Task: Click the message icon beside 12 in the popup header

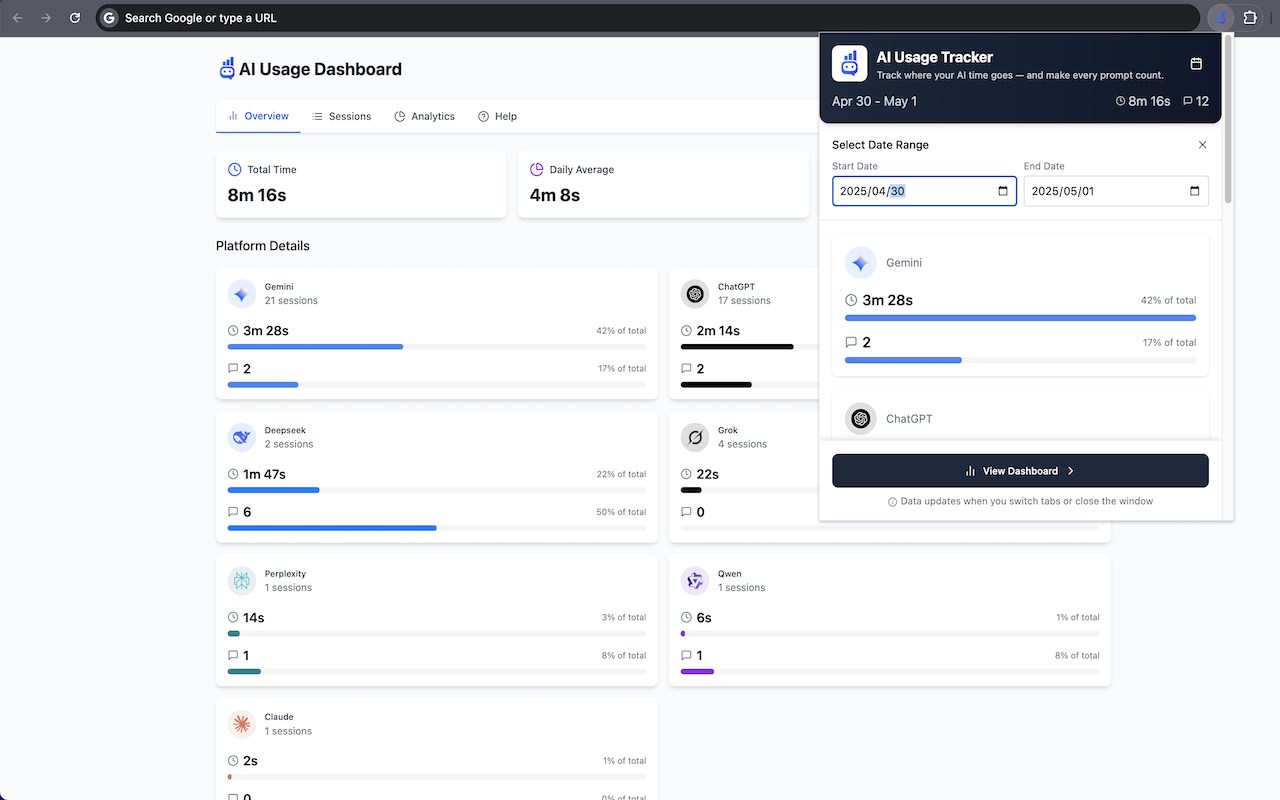Action: click(1188, 101)
